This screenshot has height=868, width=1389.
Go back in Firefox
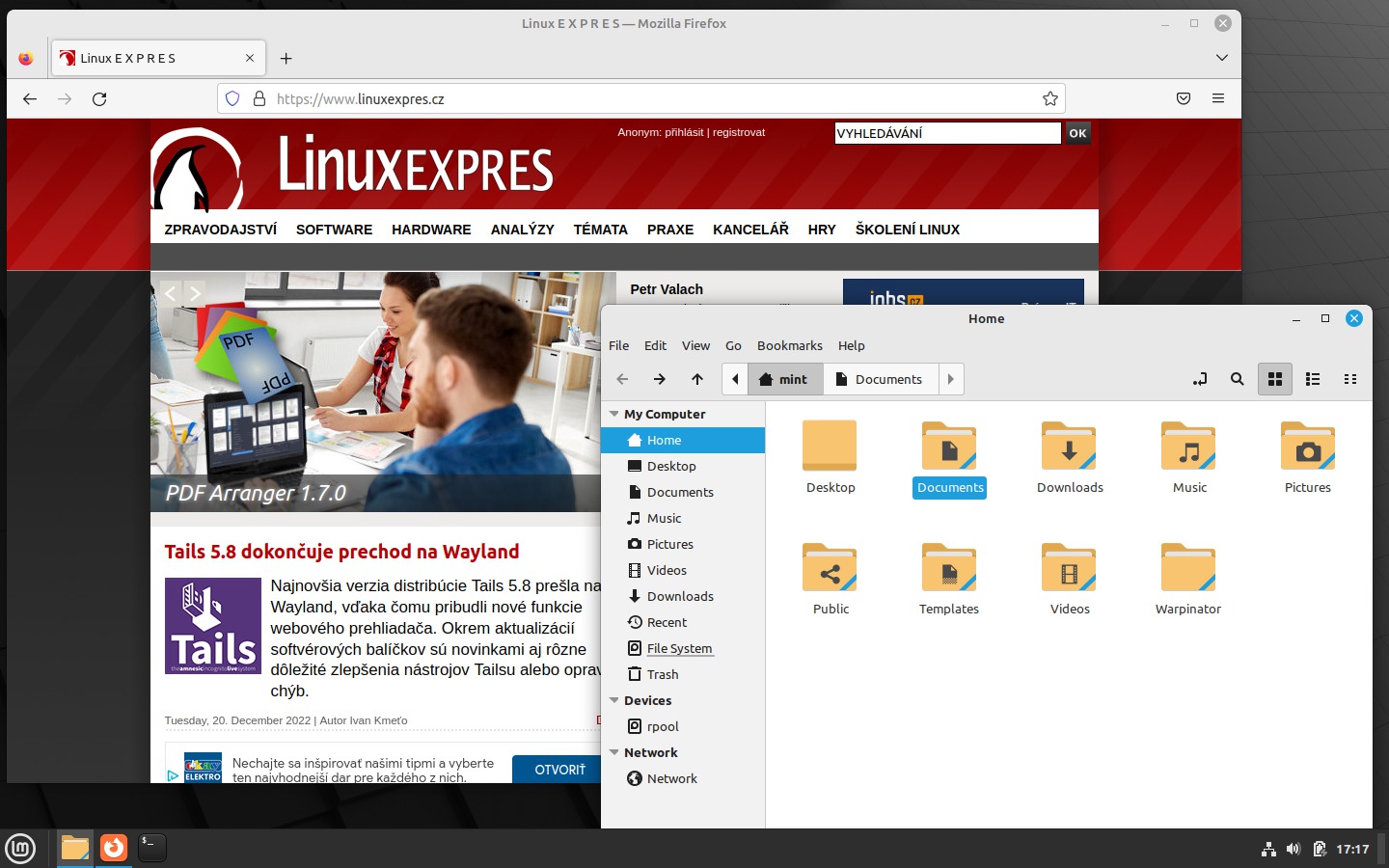30,98
